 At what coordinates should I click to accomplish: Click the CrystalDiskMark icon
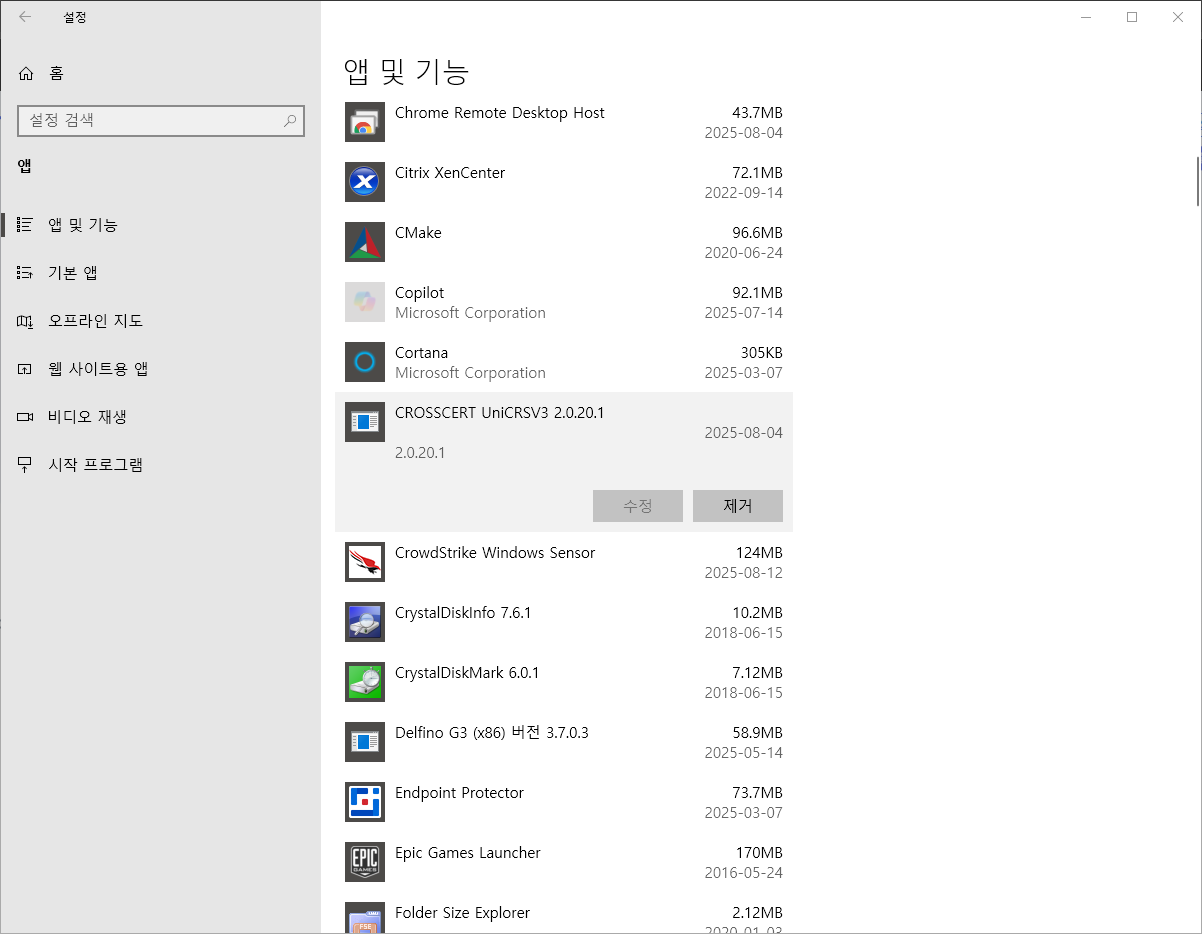(365, 682)
